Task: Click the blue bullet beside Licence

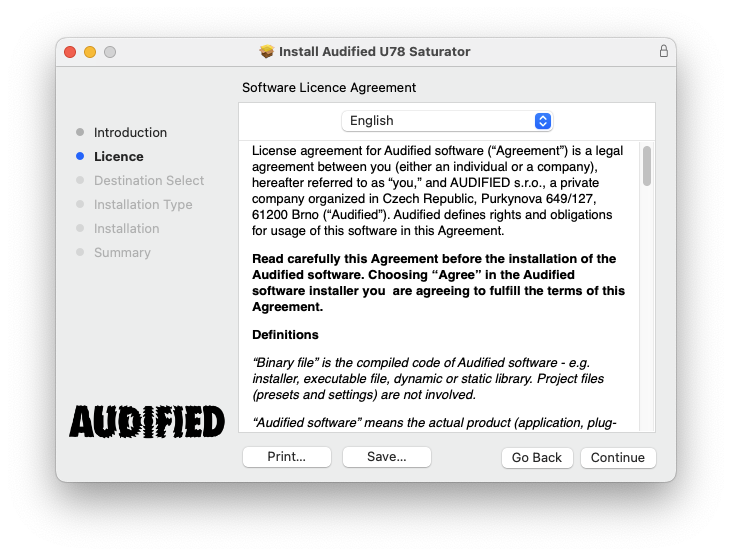Action: pos(80,157)
